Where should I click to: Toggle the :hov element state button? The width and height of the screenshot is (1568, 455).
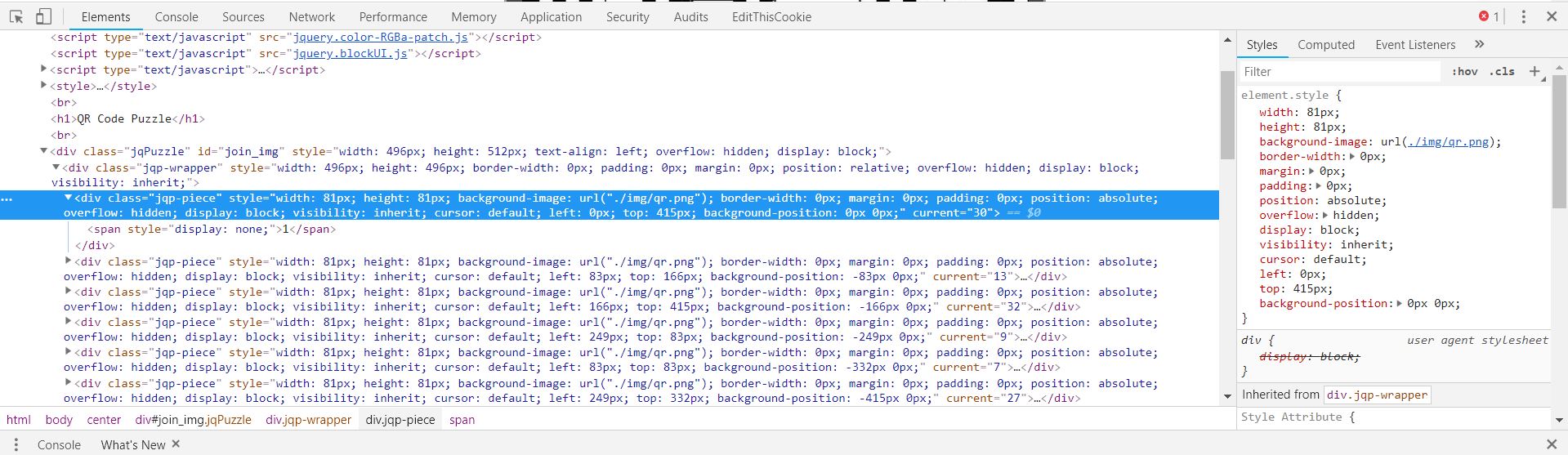click(x=1465, y=72)
